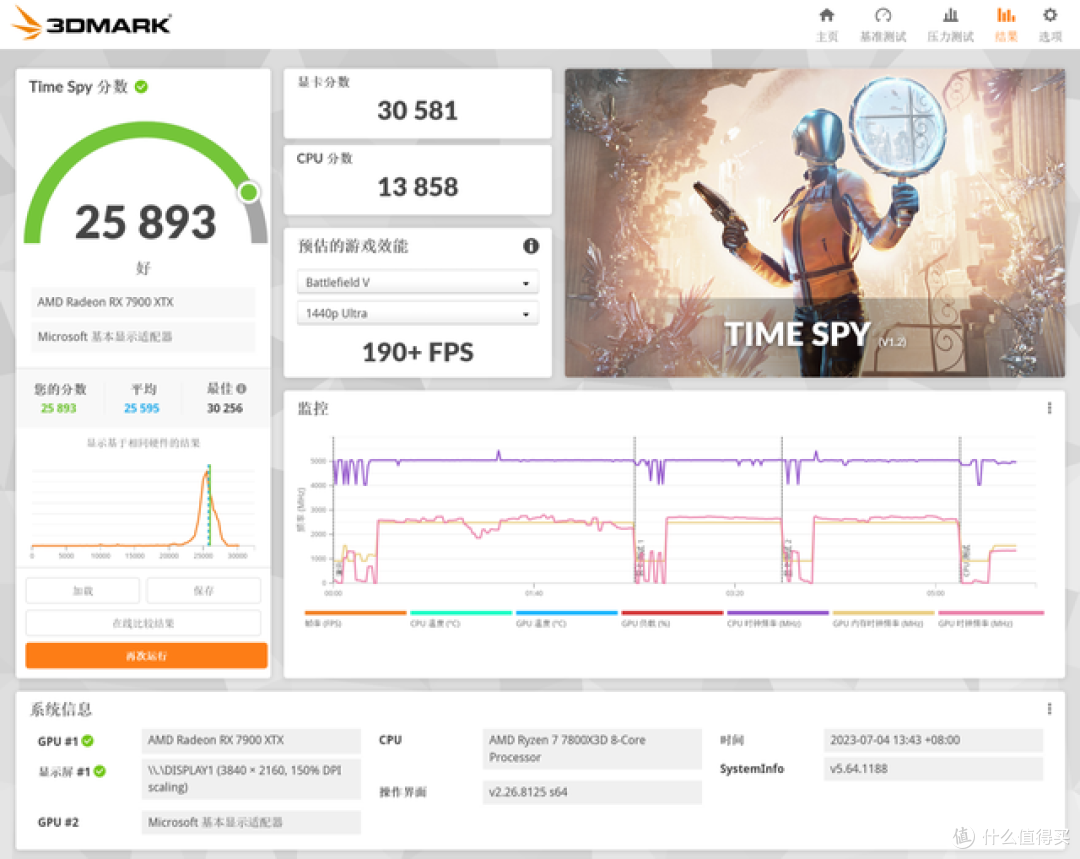Switch to the Results (结果) tab
Screen dimensions: 1080x859
1006,24
